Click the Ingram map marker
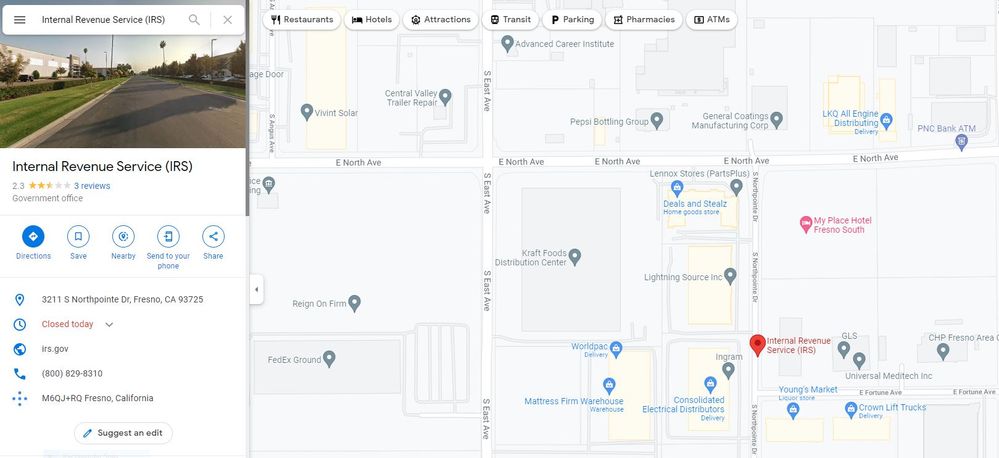Image resolution: width=999 pixels, height=458 pixels. [x=728, y=369]
